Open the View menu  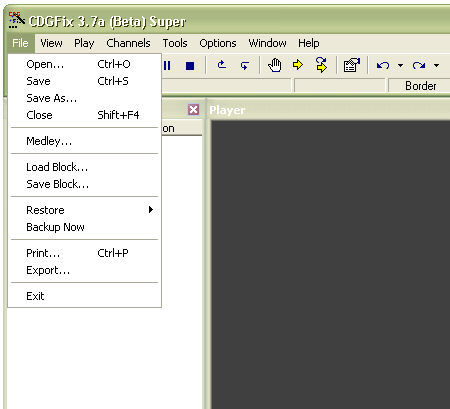[51, 43]
